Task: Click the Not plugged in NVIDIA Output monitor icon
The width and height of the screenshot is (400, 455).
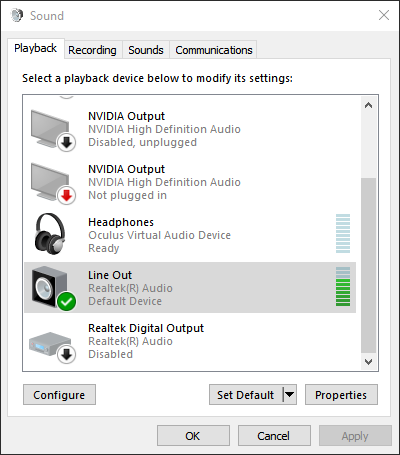Action: coord(53,184)
